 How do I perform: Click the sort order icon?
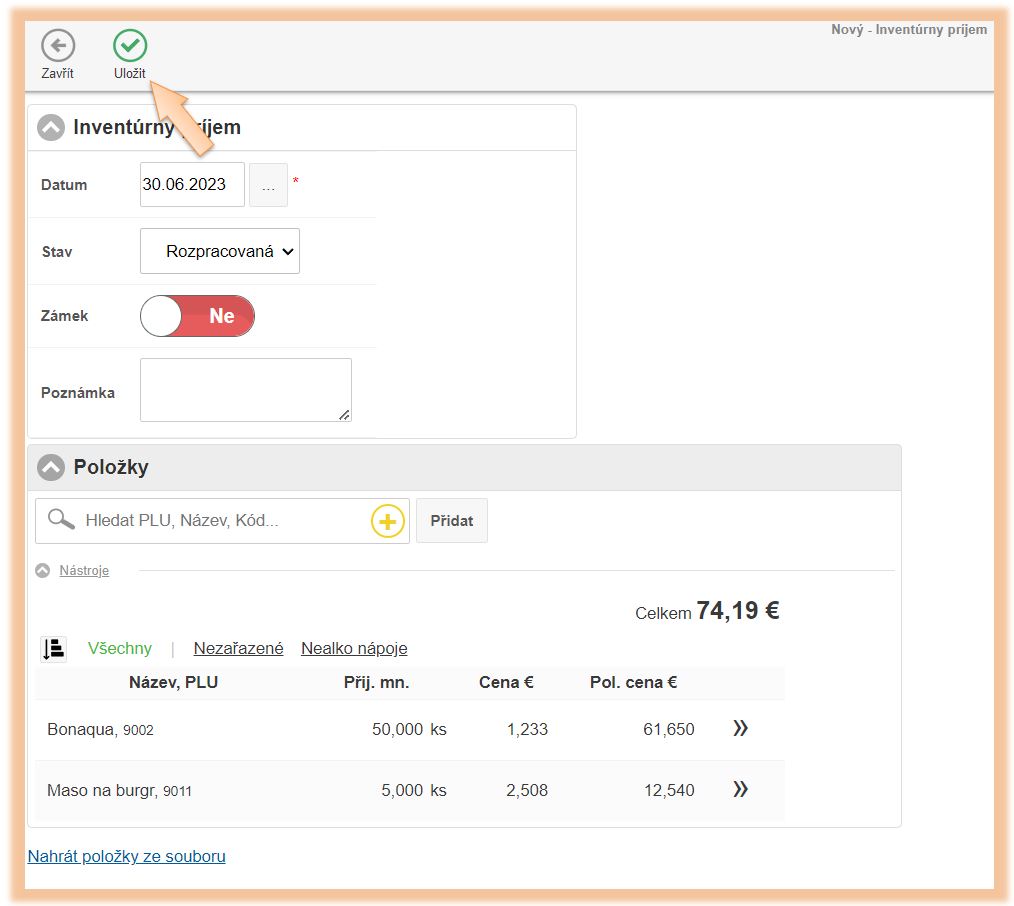pos(54,649)
